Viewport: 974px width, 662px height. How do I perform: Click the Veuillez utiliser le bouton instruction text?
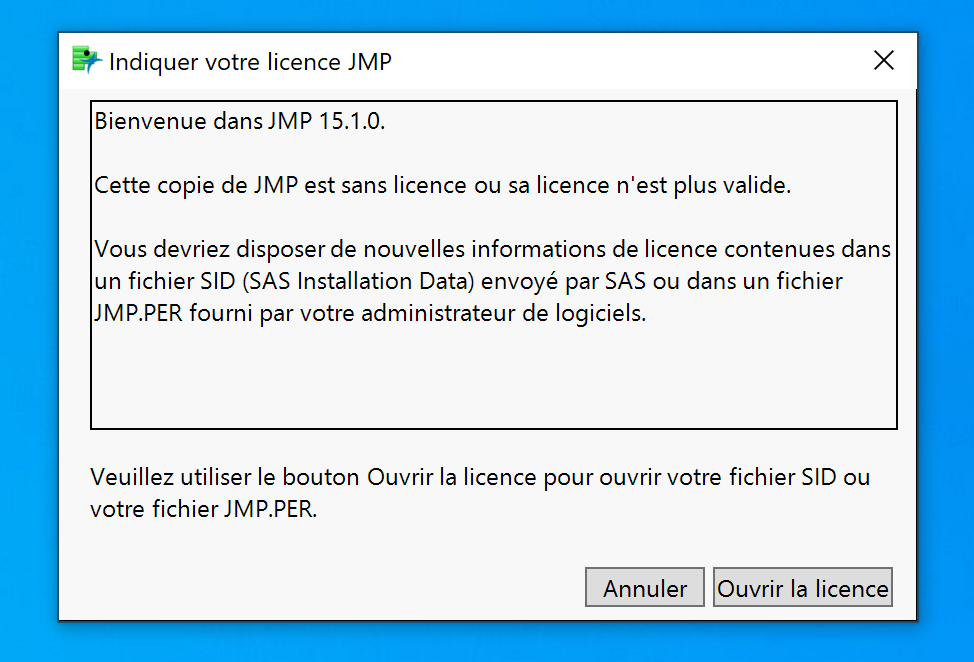tap(480, 477)
